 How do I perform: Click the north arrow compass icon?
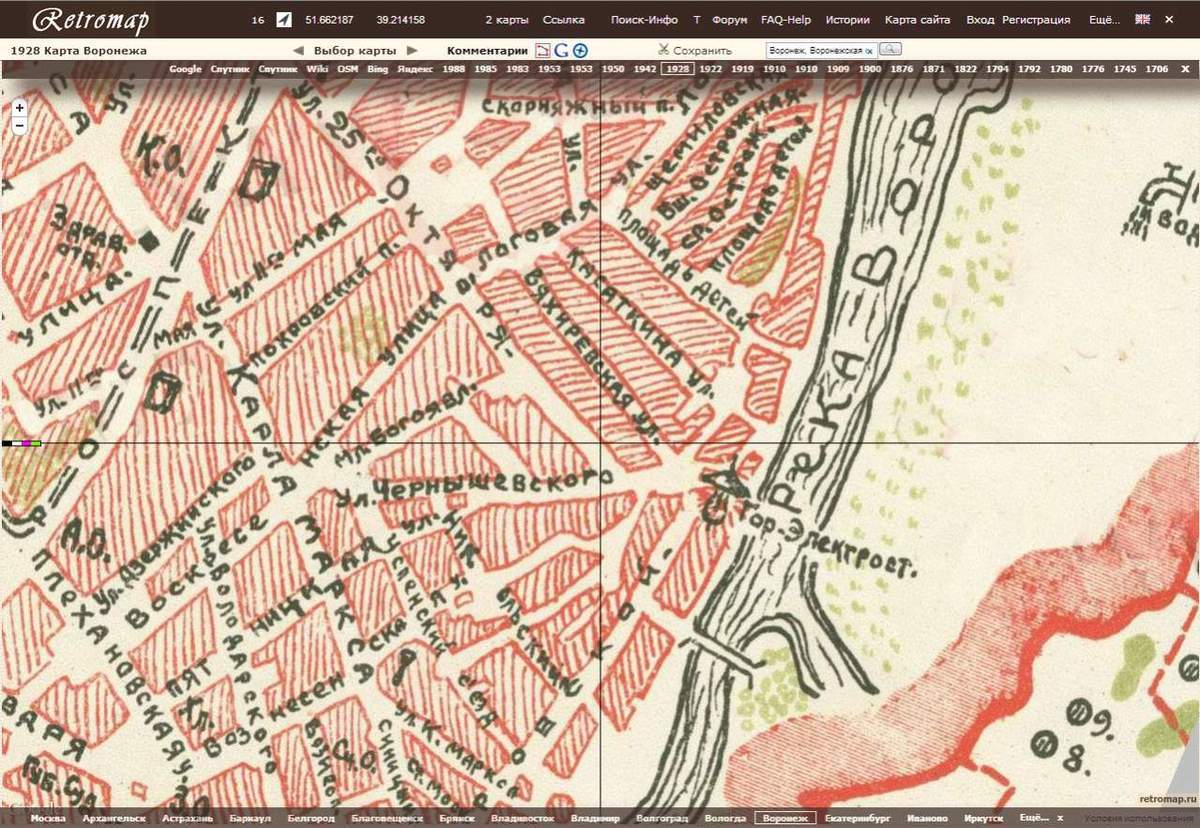pyautogui.click(x=283, y=20)
